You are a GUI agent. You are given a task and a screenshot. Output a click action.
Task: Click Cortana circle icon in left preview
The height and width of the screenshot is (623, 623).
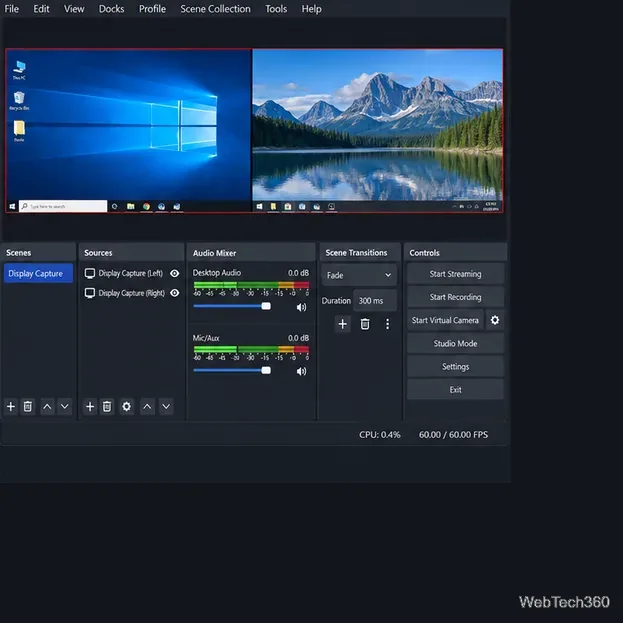click(114, 206)
